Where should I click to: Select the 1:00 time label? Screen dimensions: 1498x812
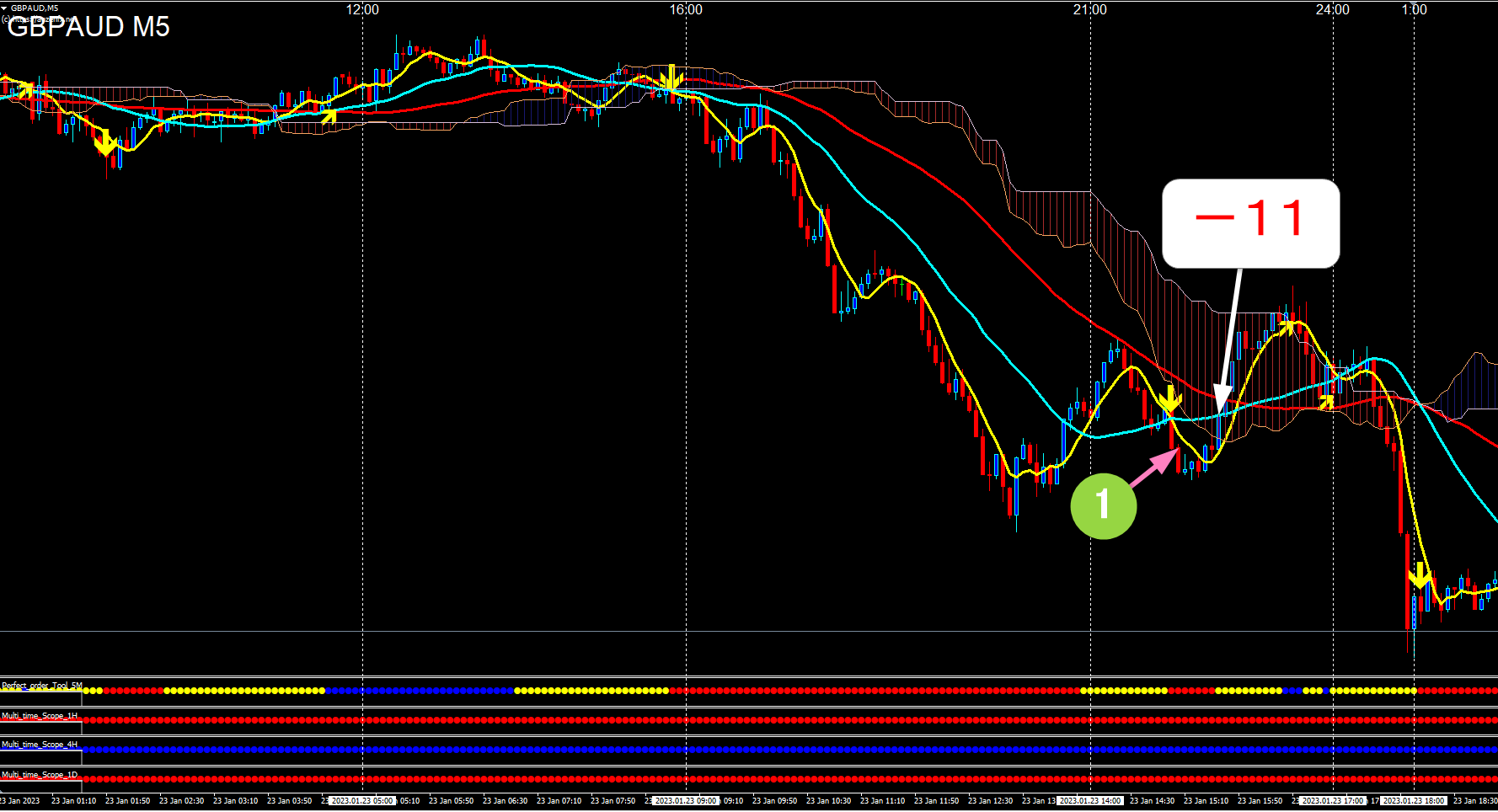click(x=1414, y=9)
